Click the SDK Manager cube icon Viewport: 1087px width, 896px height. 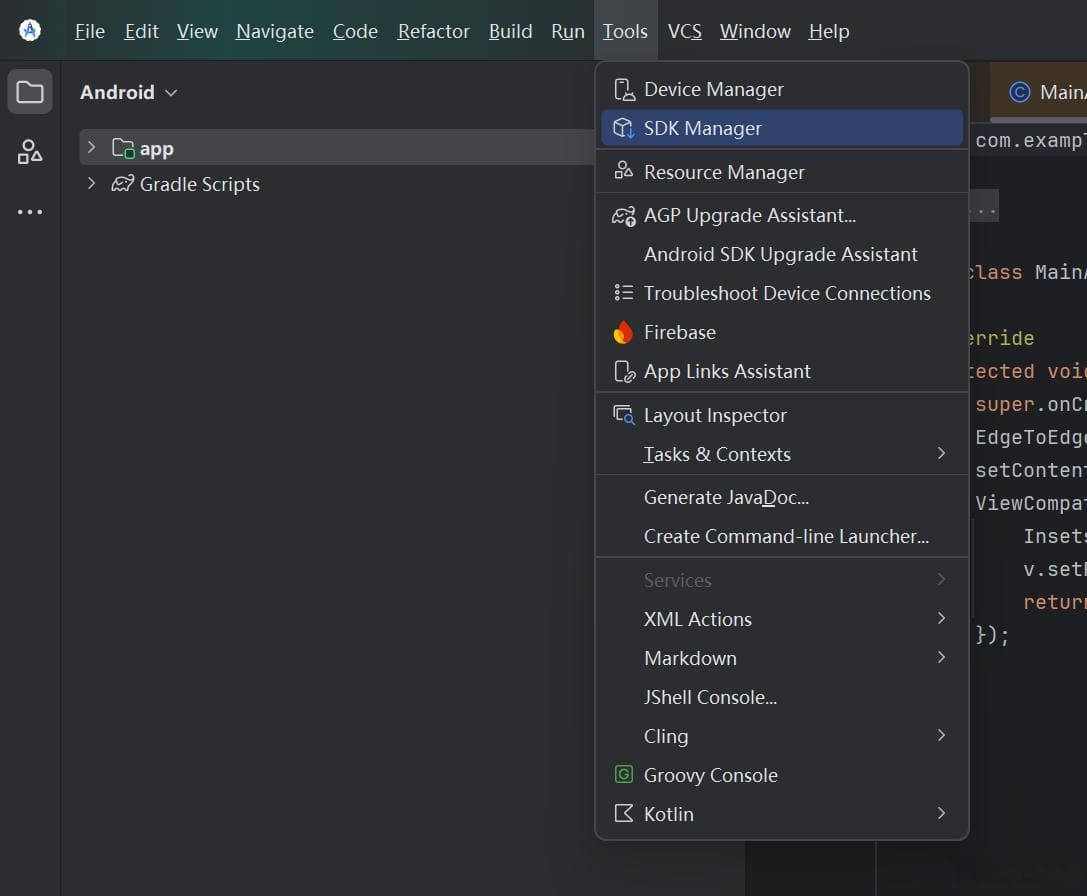click(x=624, y=128)
